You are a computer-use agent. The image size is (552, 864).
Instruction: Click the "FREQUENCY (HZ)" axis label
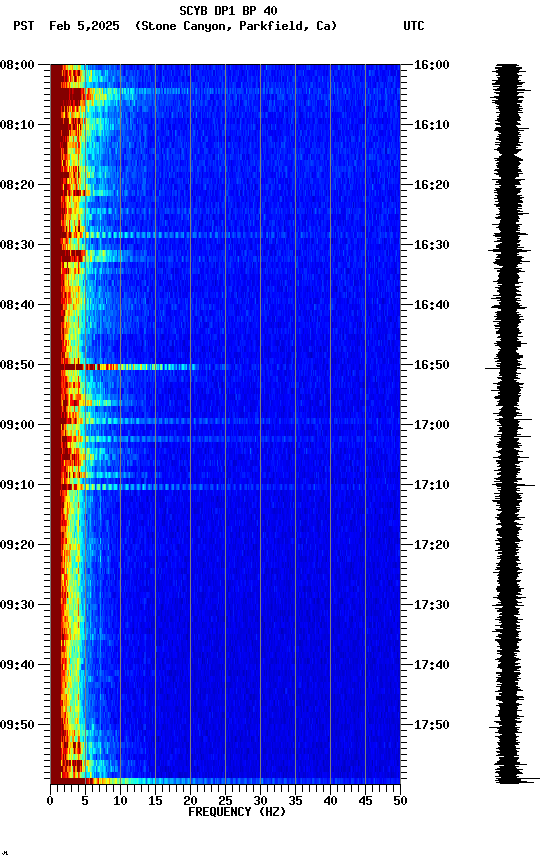[237, 812]
